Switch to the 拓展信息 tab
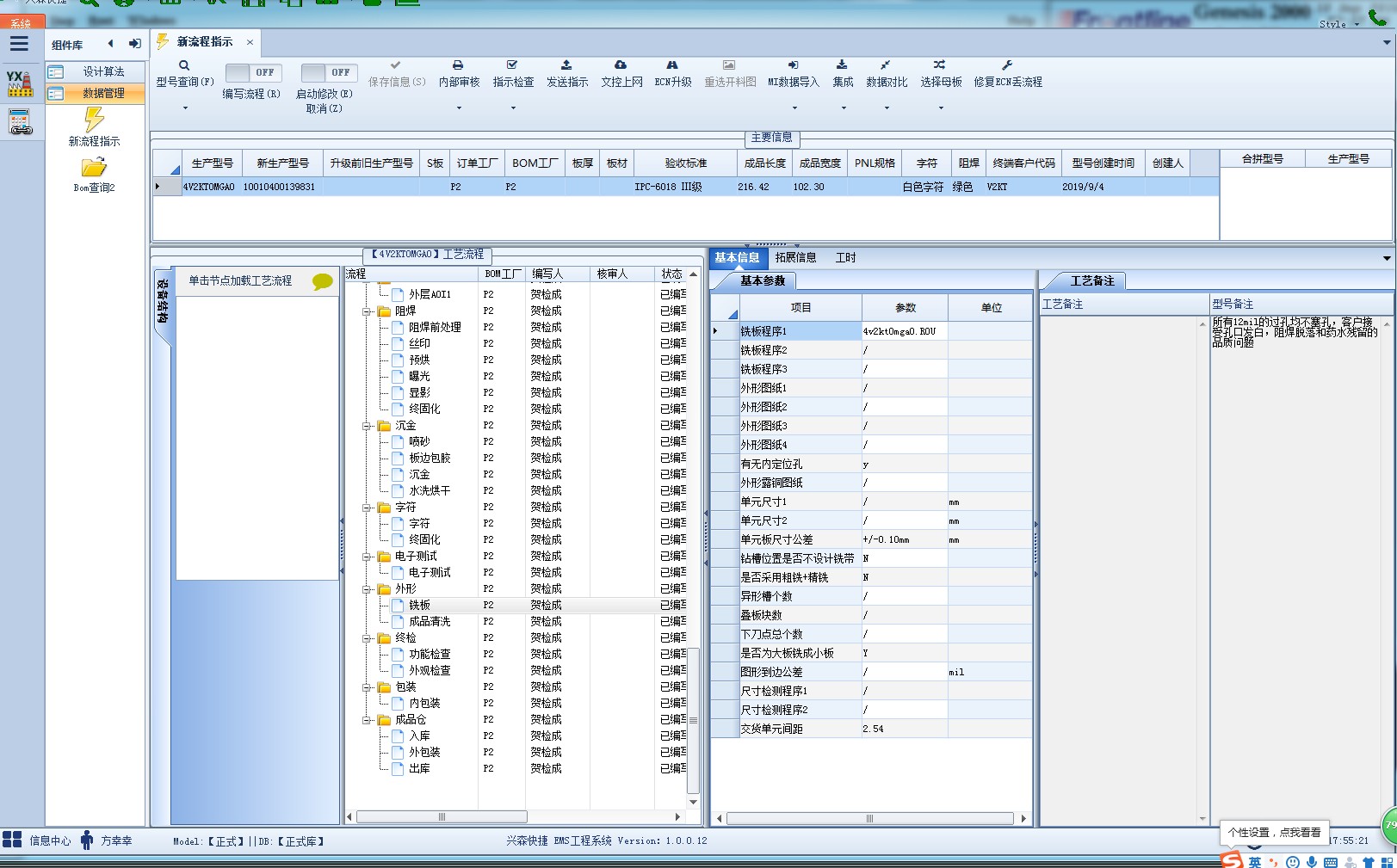1397x868 pixels. pos(795,257)
